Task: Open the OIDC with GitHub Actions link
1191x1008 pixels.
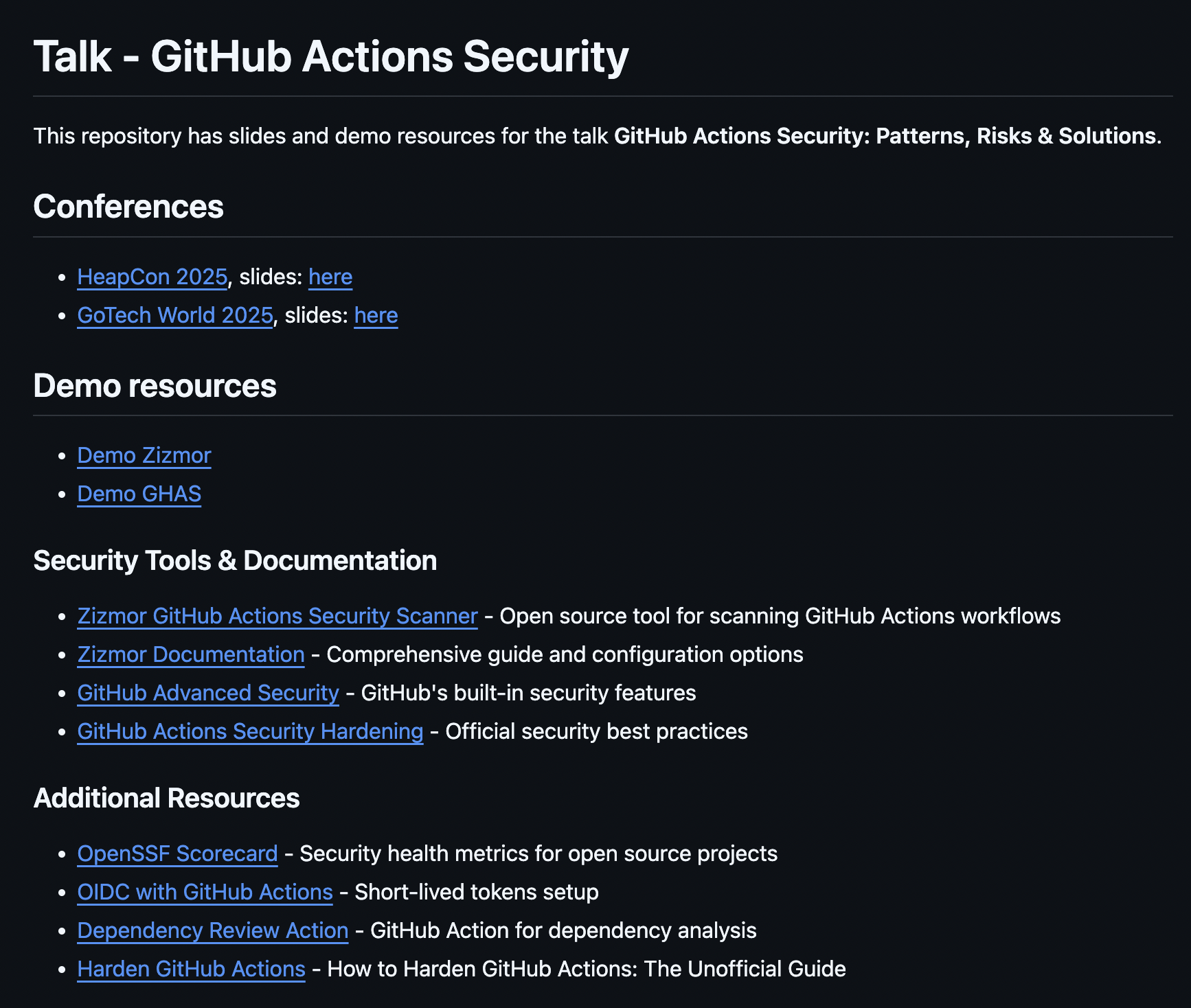Action: click(205, 892)
